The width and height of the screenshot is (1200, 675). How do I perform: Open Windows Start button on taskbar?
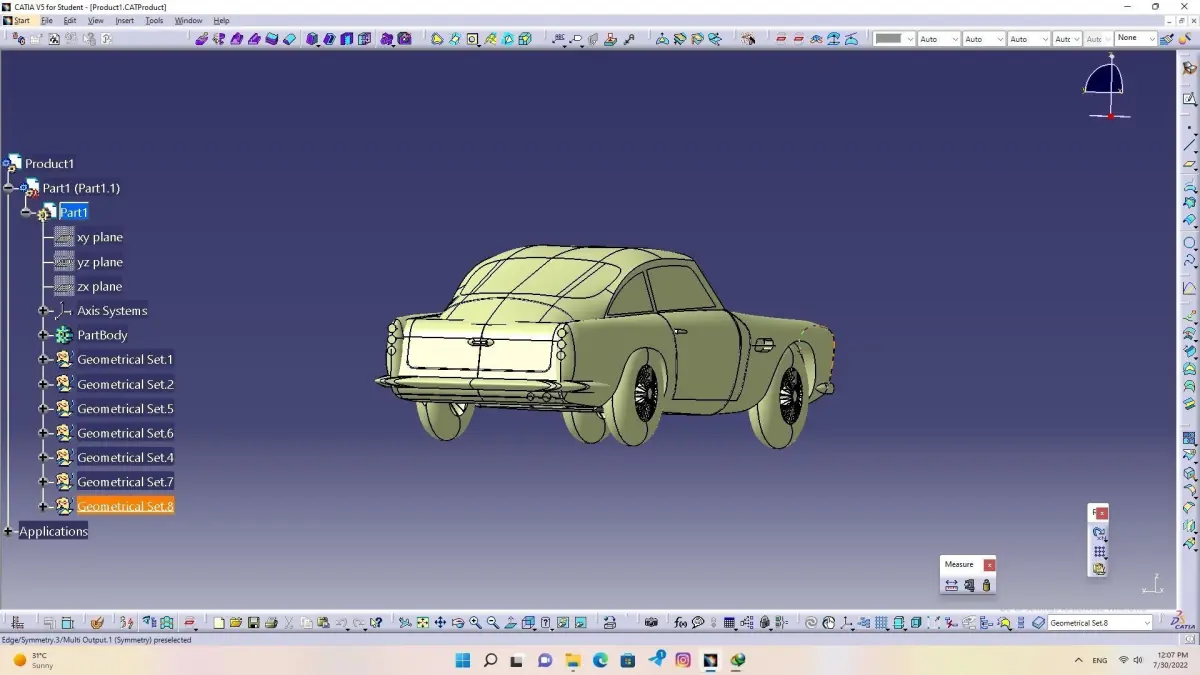pos(463,660)
